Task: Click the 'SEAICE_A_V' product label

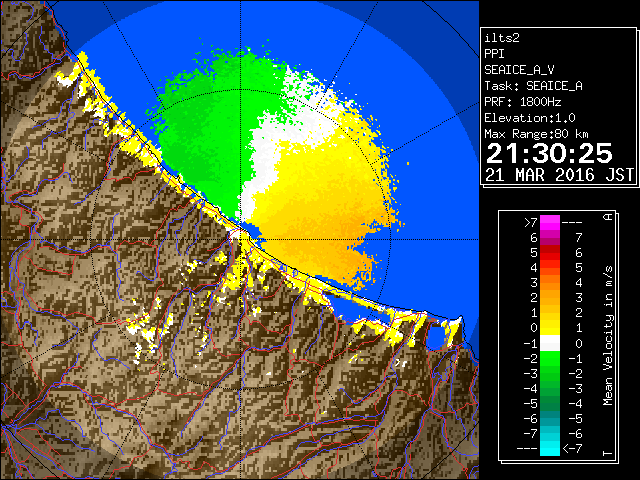Action: tap(519, 70)
